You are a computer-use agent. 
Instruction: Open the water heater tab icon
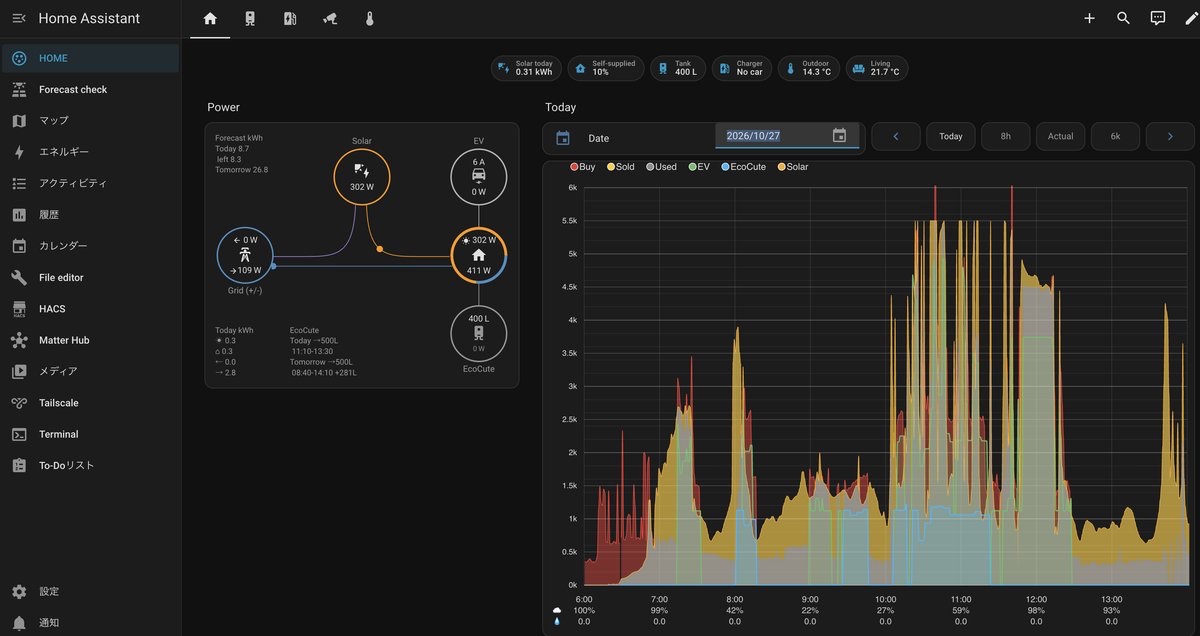click(250, 19)
